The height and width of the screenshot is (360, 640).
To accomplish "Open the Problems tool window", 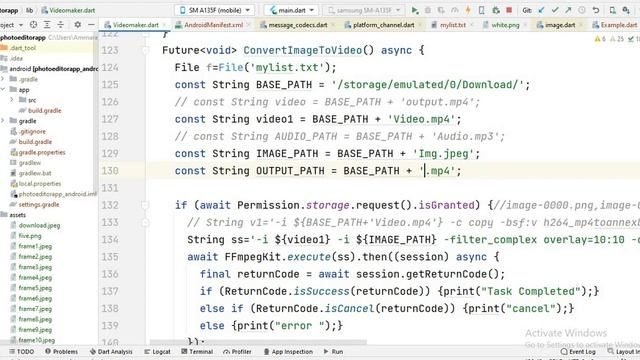I will click(61, 351).
